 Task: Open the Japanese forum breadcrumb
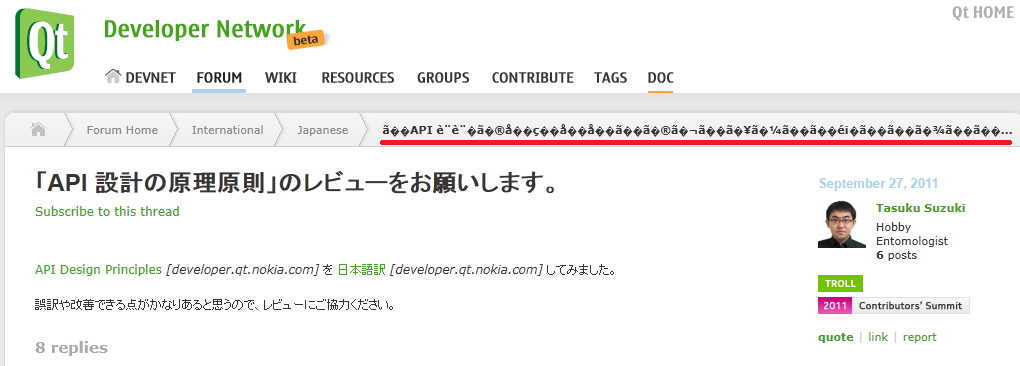323,130
